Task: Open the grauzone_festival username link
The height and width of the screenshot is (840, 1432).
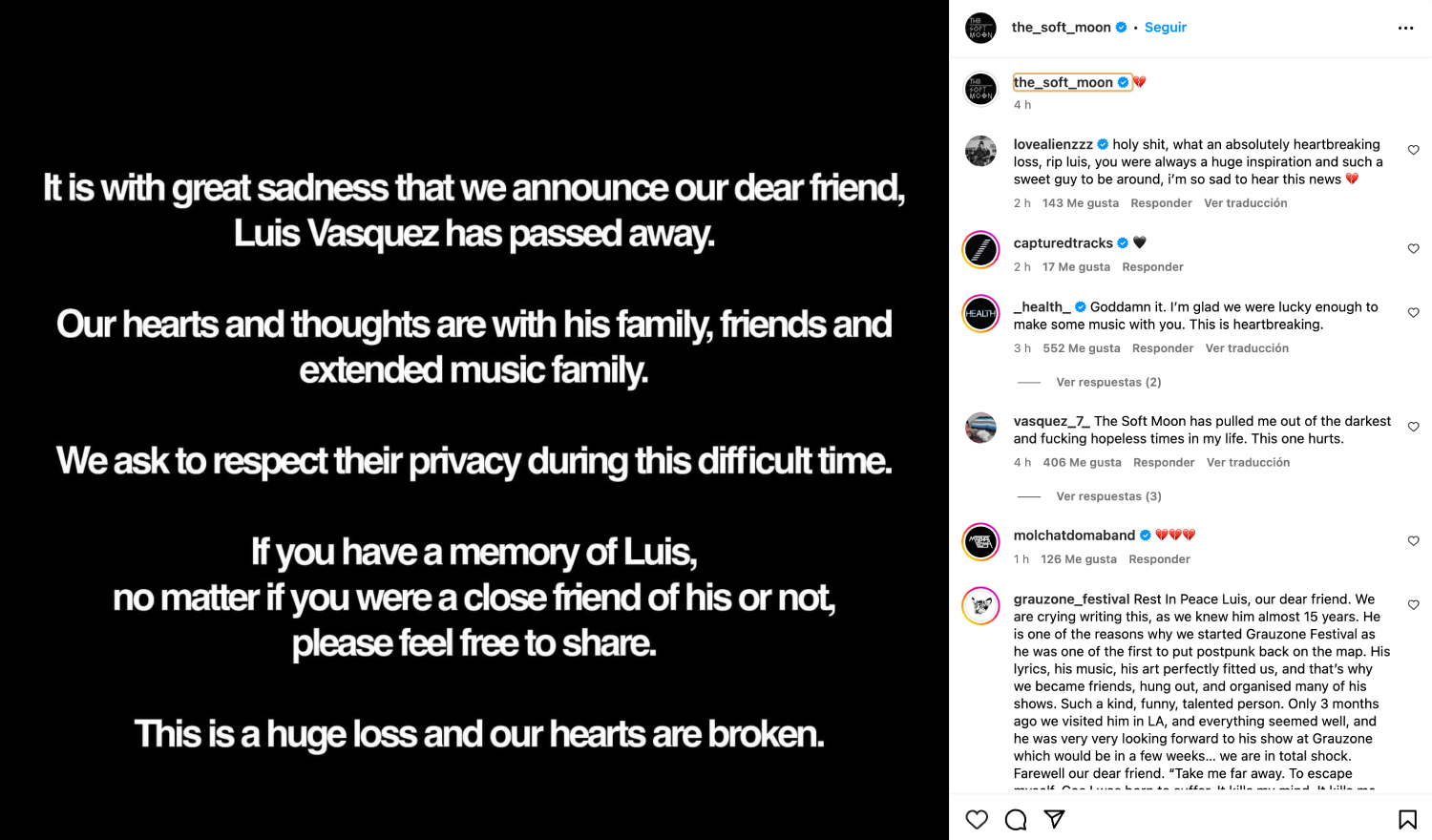Action: click(1071, 599)
